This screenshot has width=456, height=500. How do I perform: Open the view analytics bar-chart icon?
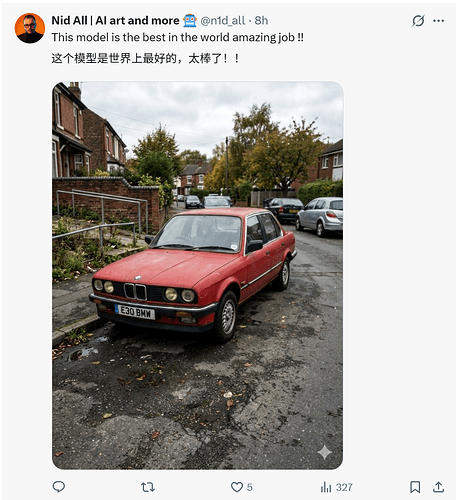[x=326, y=487]
